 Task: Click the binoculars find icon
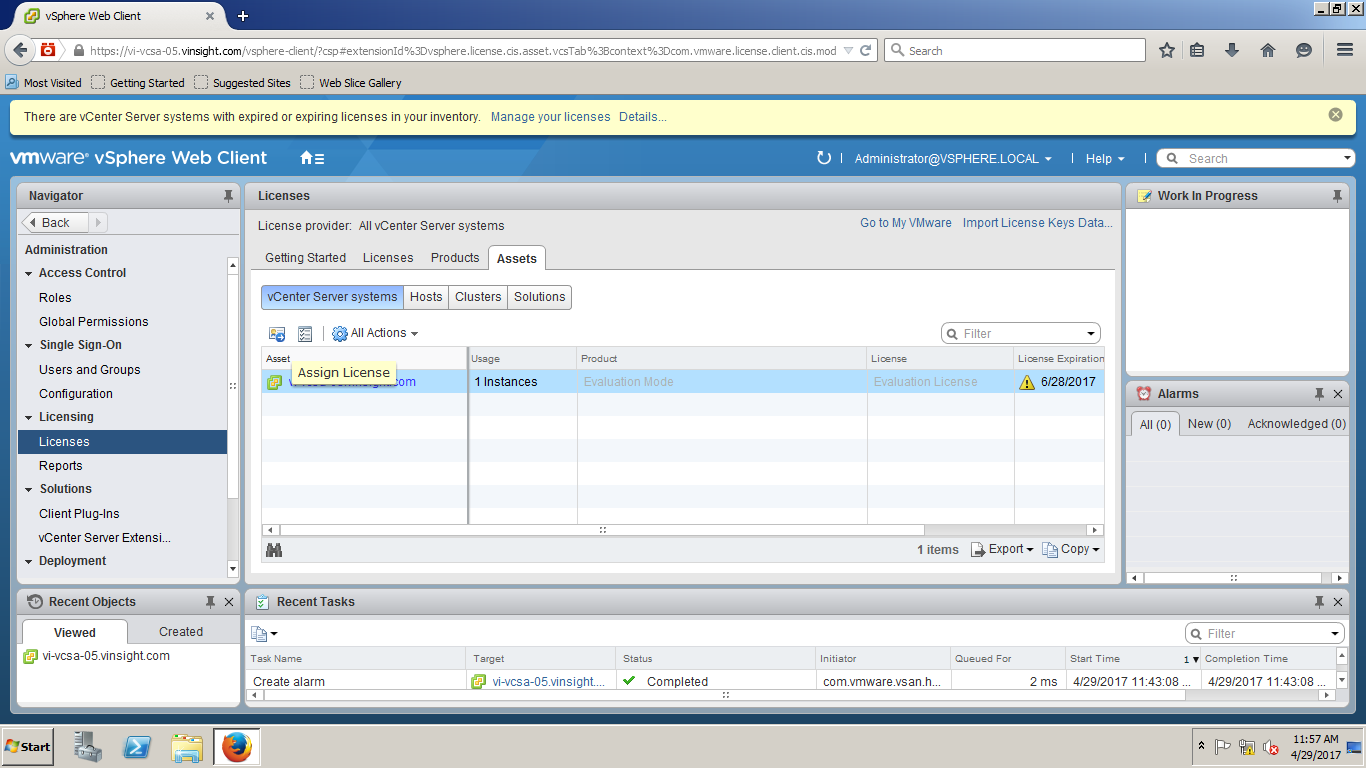(x=274, y=550)
